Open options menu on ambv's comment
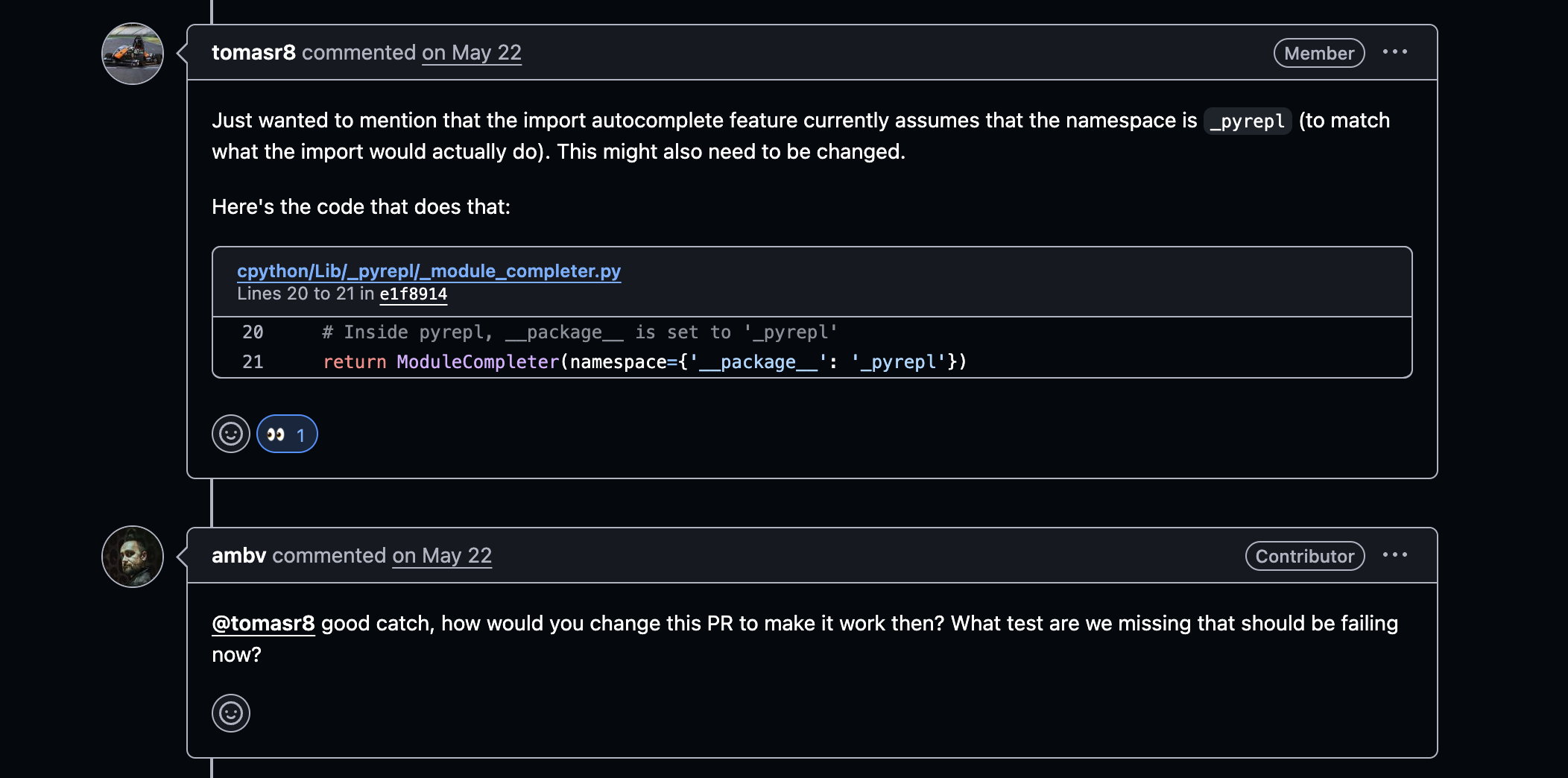 tap(1395, 555)
